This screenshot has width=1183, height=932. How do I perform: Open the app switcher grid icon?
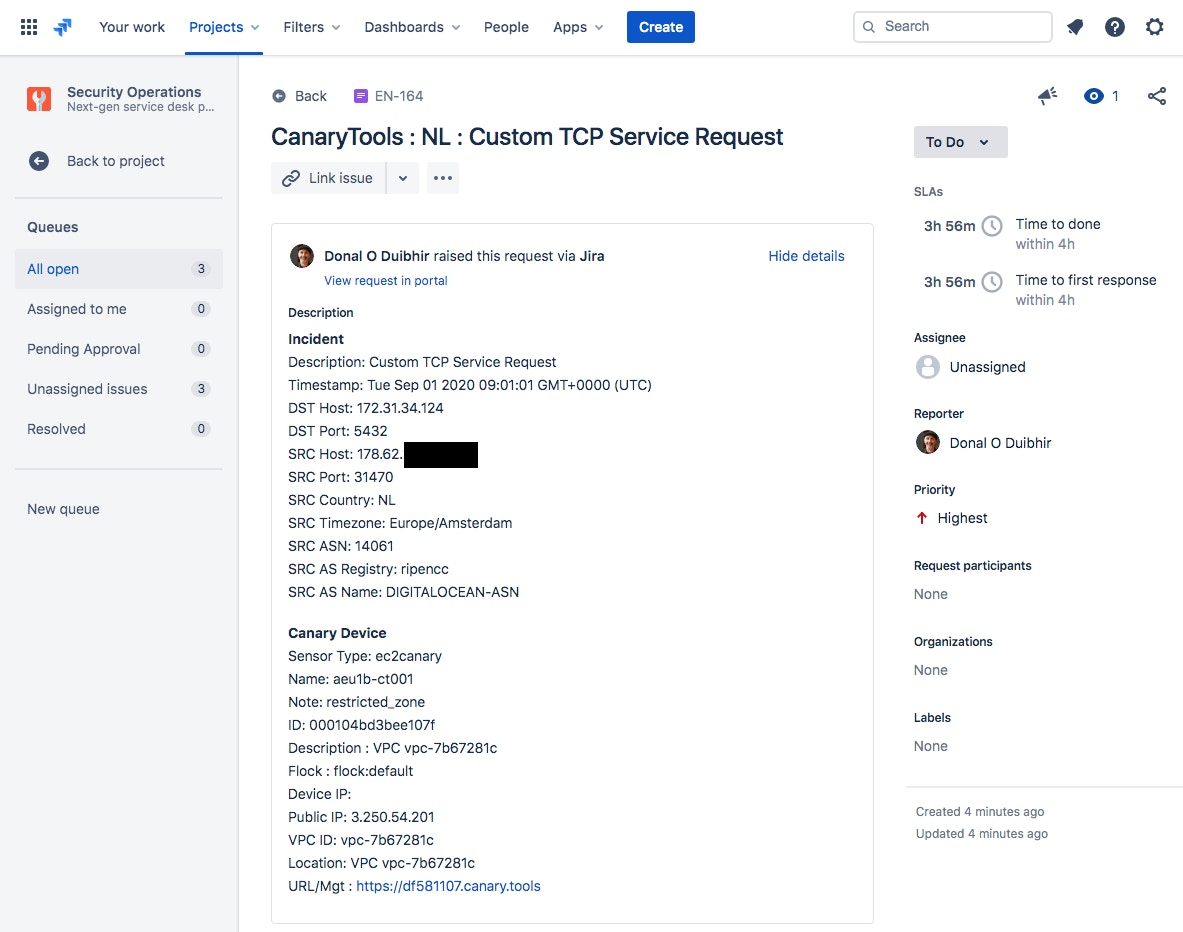pyautogui.click(x=29, y=27)
